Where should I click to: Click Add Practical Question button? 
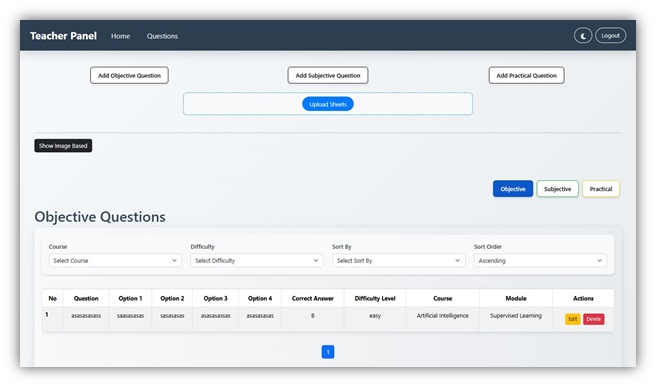pyautogui.click(x=526, y=75)
